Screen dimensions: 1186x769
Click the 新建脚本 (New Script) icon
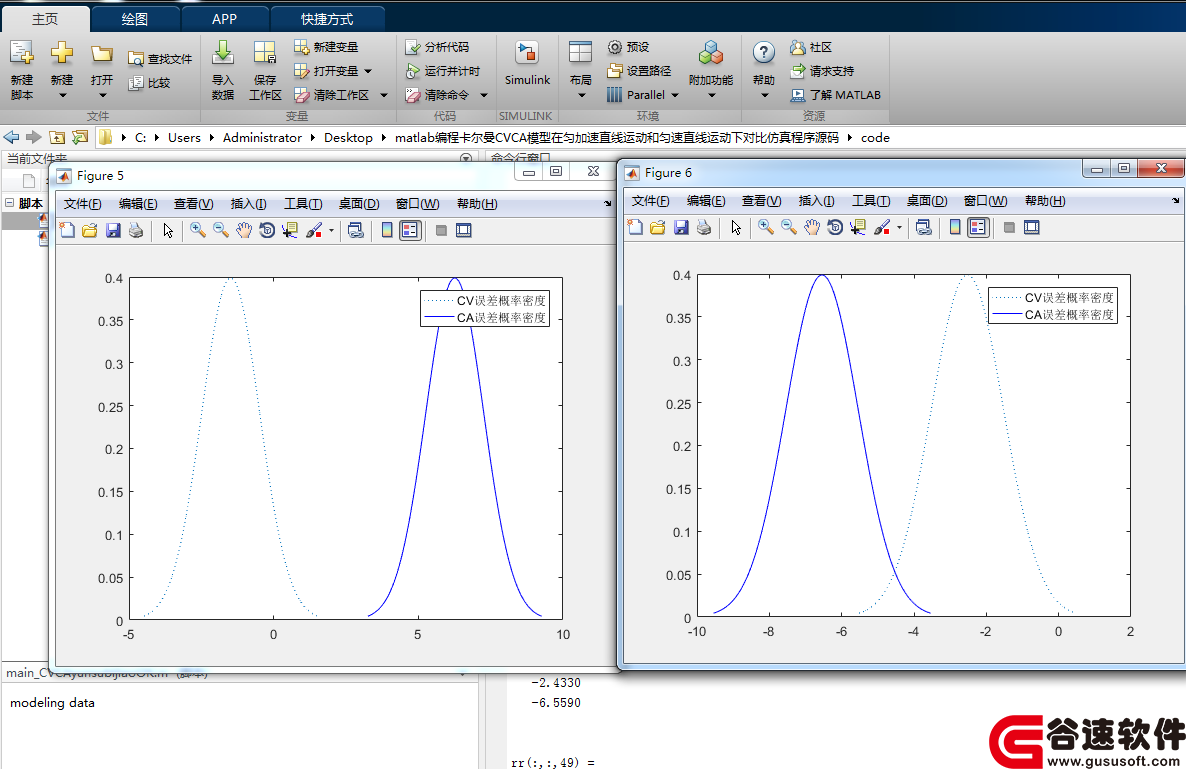21,54
